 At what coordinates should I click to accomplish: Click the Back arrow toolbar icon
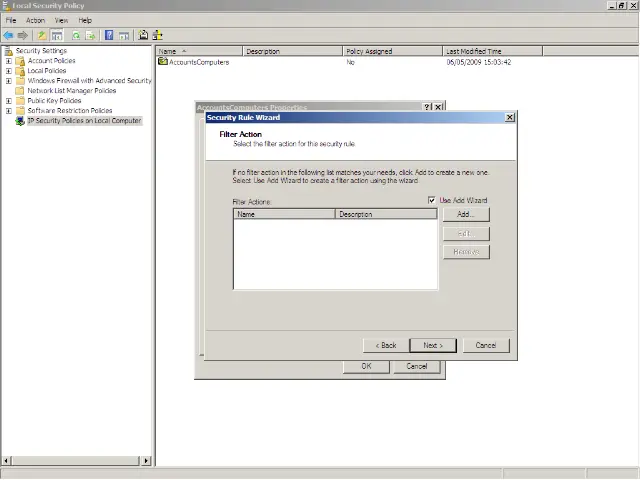(x=9, y=35)
